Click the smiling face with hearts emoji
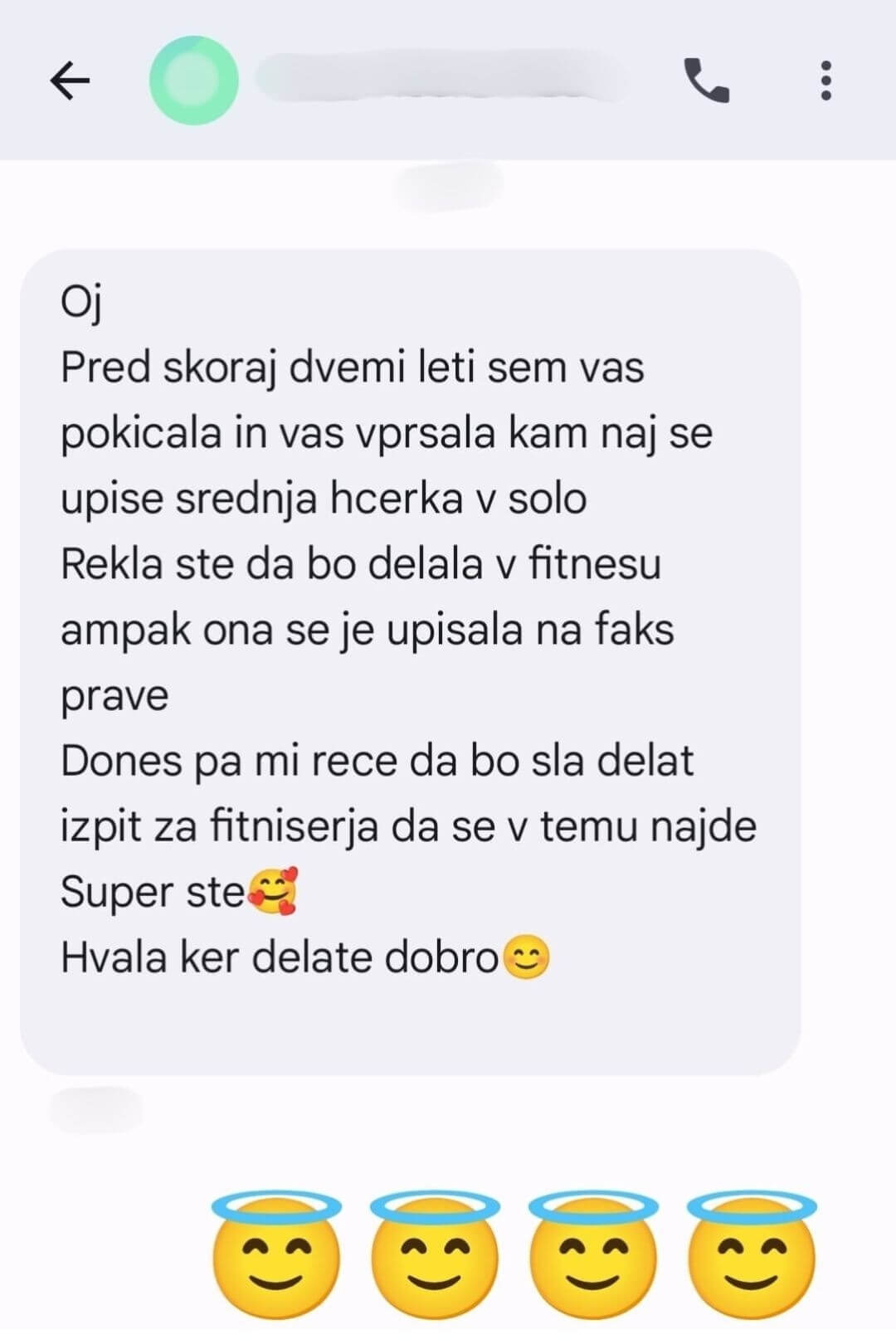The height and width of the screenshot is (1344, 896). point(274,892)
